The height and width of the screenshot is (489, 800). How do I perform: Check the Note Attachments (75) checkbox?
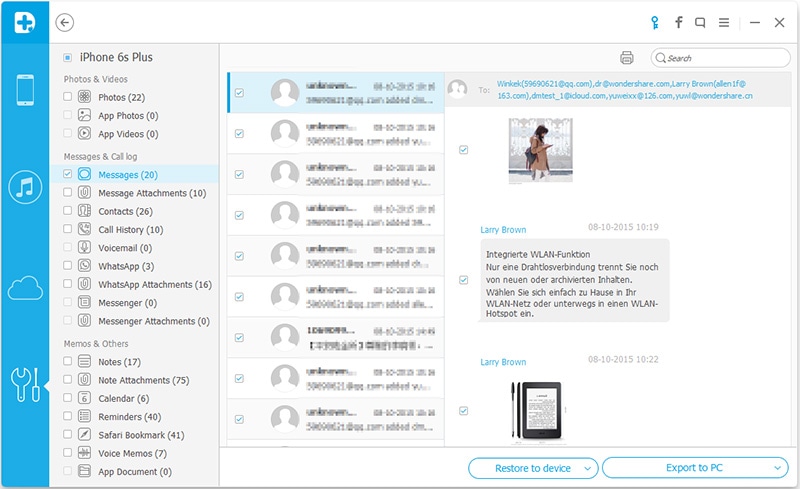pos(67,379)
